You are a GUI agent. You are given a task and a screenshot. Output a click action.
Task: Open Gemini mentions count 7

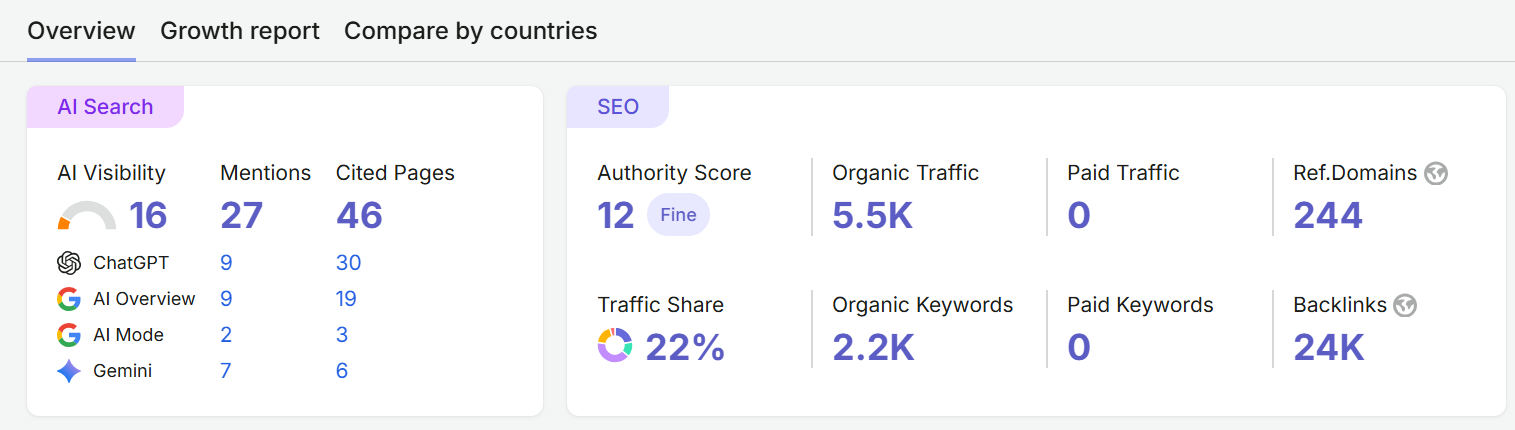tap(226, 371)
